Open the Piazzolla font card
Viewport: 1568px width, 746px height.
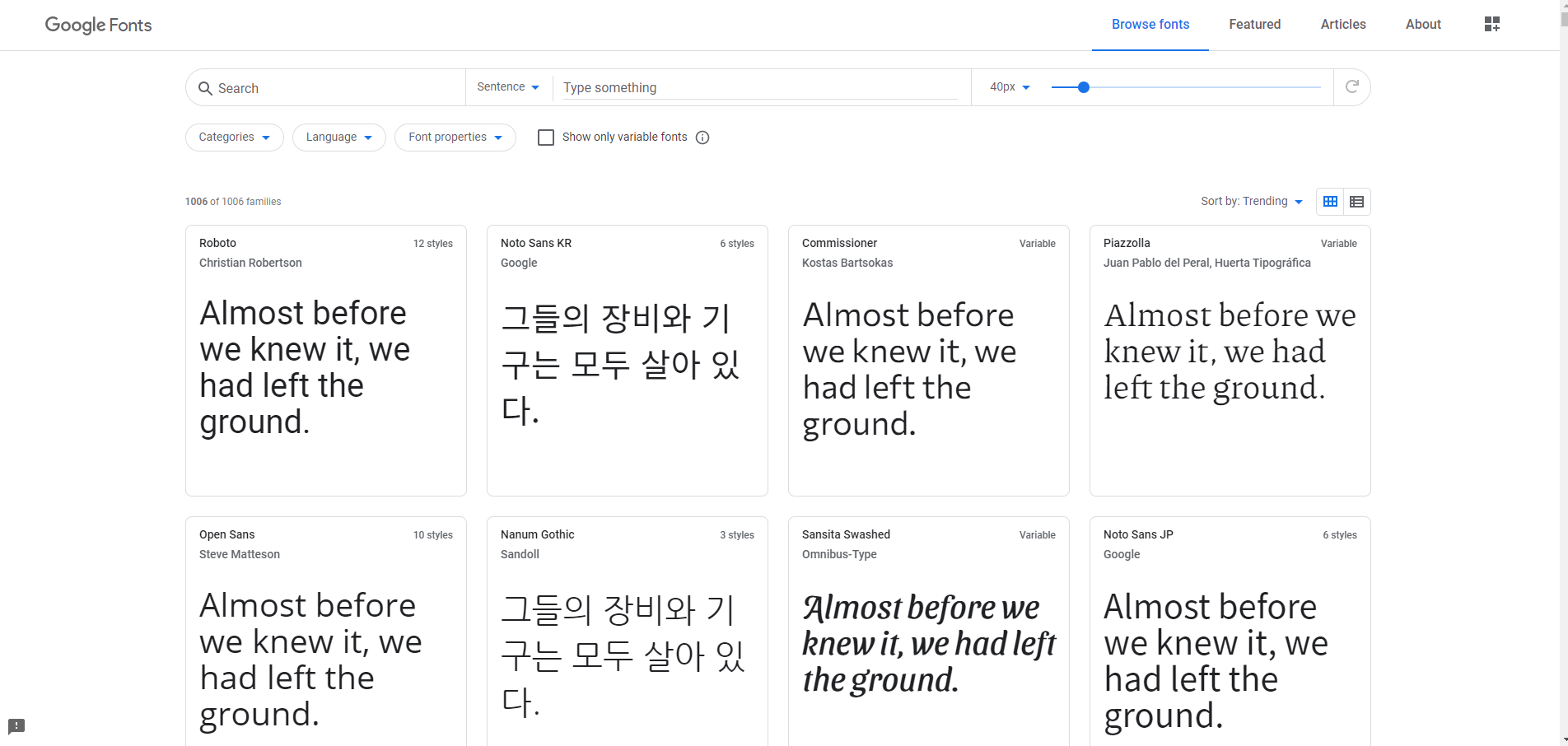pyautogui.click(x=1230, y=361)
